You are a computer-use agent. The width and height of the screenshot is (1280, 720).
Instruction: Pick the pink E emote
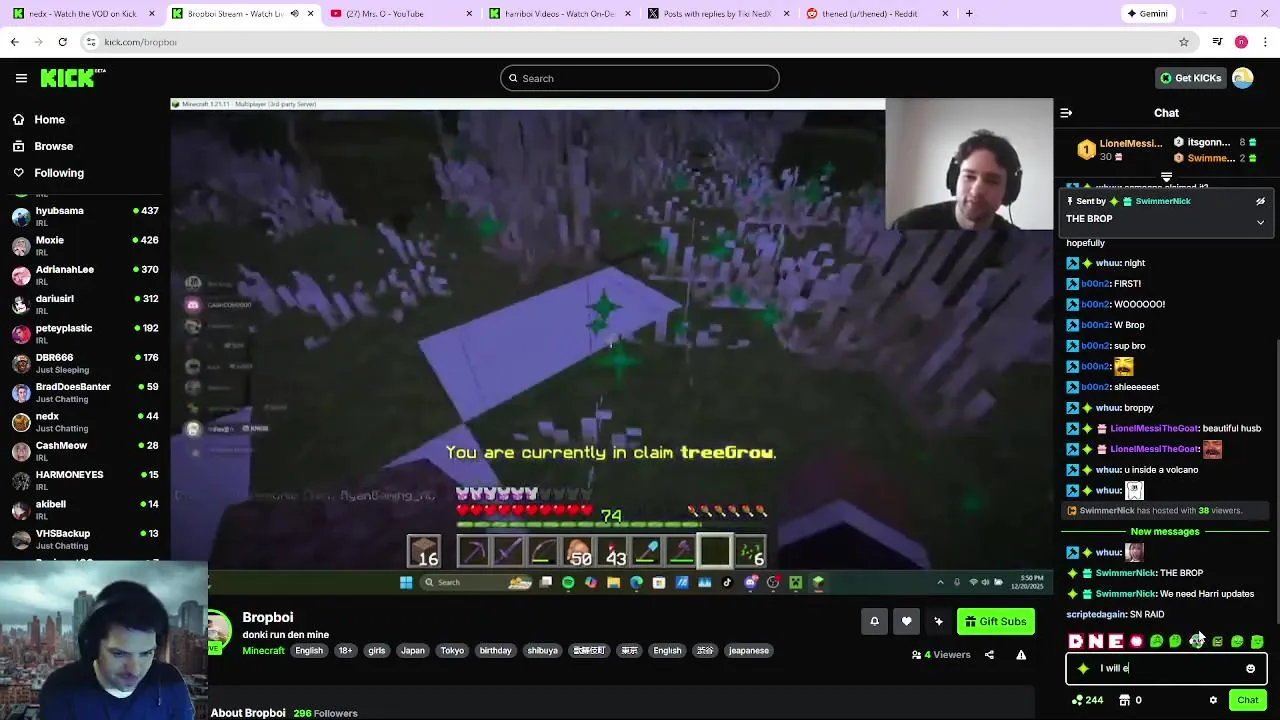tap(1116, 642)
